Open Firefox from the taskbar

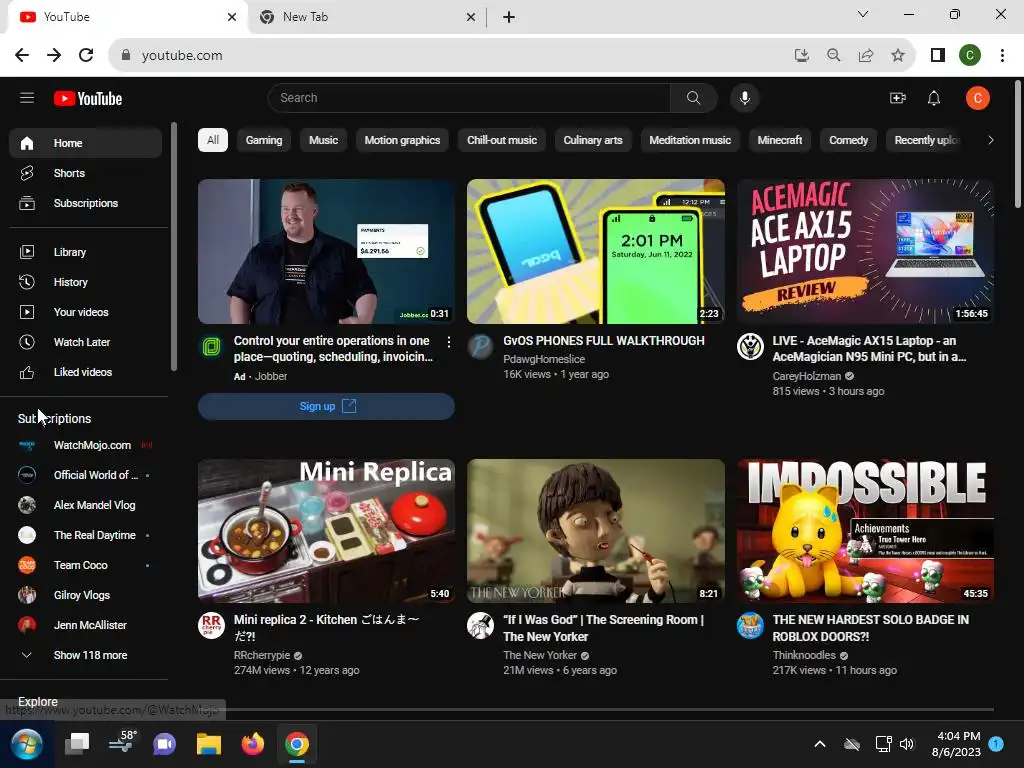tap(253, 744)
